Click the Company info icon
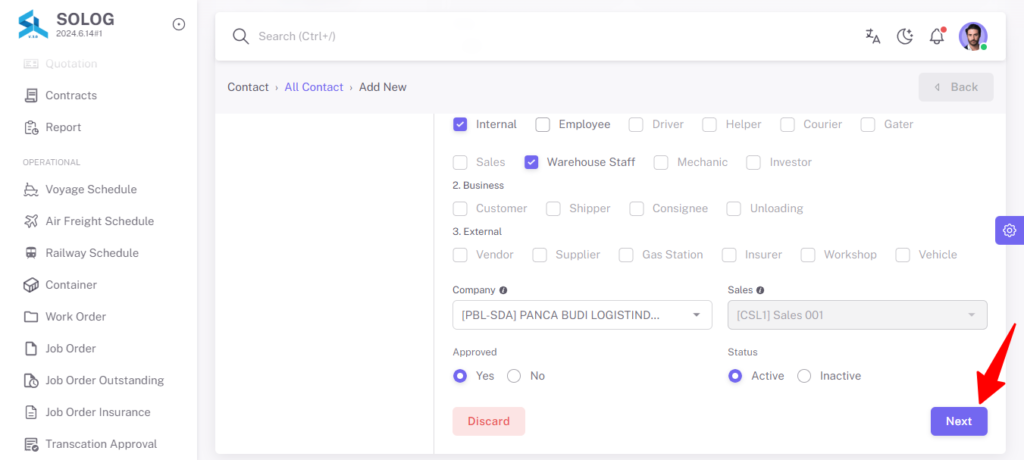This screenshot has height=460, width=1024. coord(503,290)
